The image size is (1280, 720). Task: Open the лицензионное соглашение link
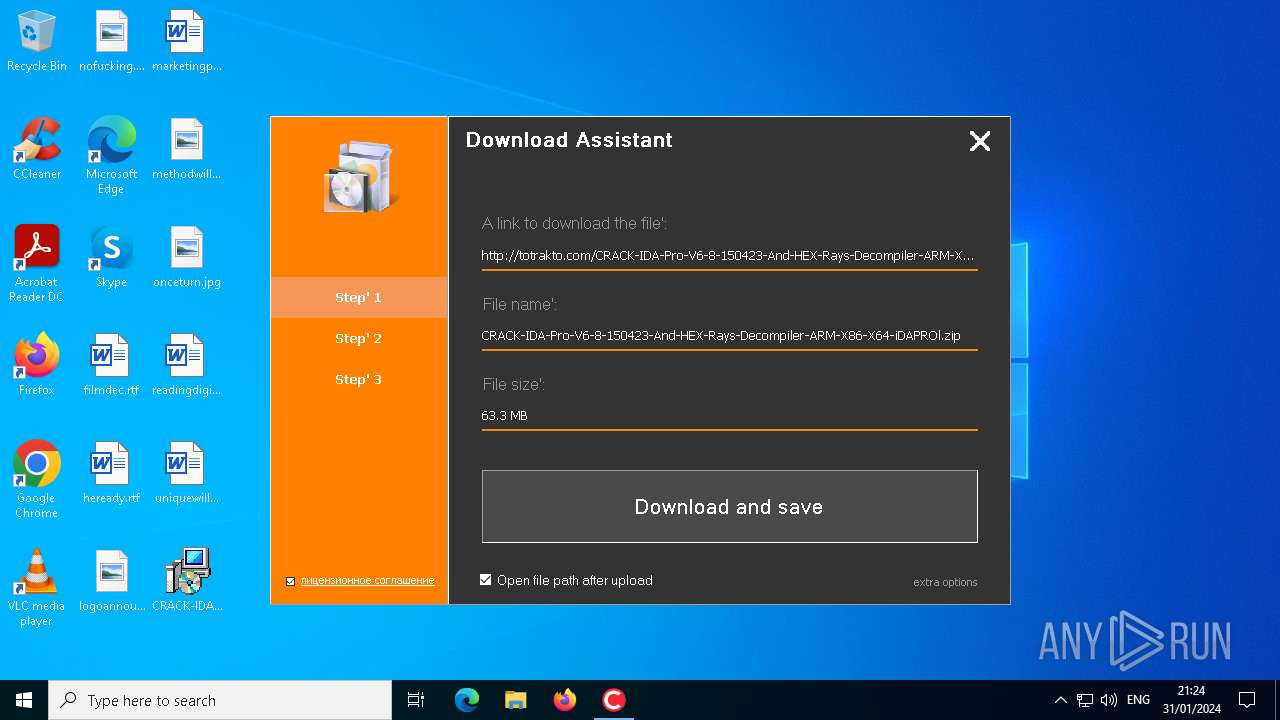[367, 581]
